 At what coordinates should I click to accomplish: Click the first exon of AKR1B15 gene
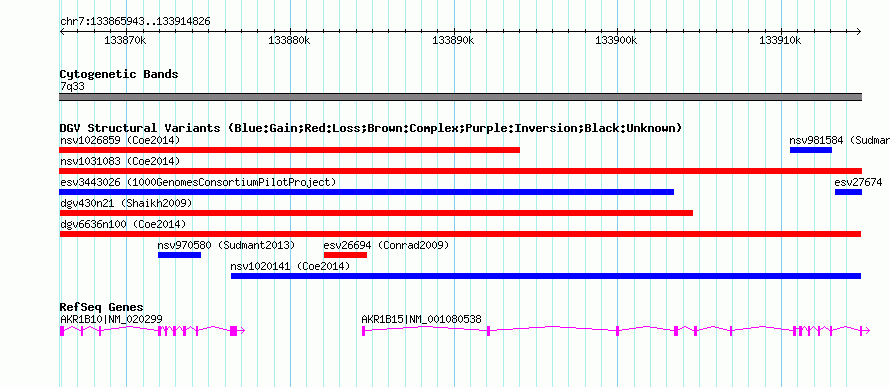[363, 331]
